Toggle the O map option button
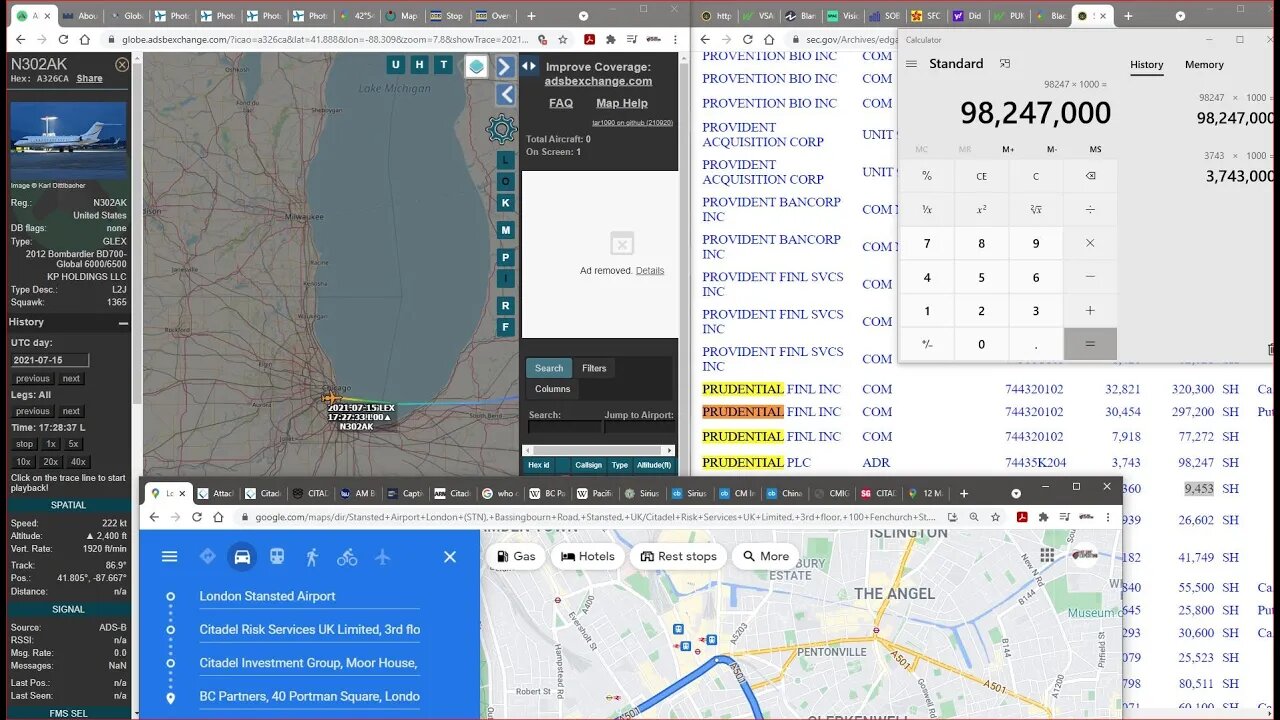 click(x=506, y=181)
